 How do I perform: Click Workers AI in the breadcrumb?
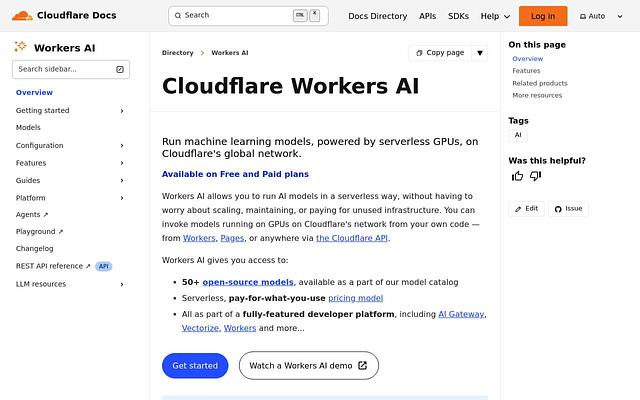pos(229,53)
